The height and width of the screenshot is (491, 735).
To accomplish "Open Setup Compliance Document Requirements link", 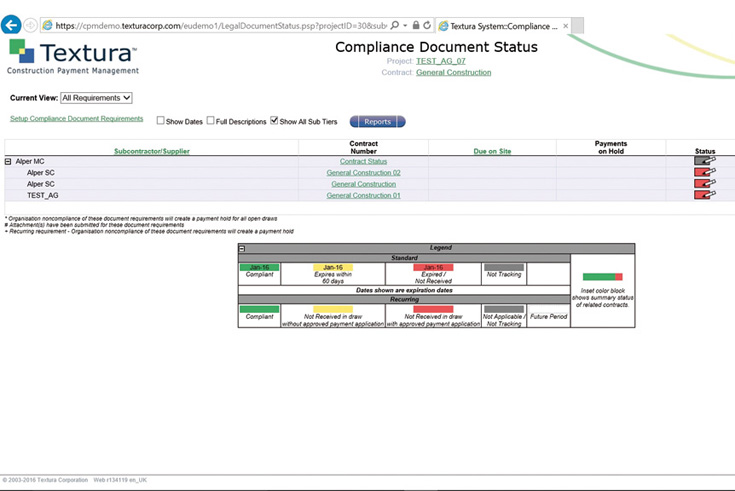I will point(76,119).
